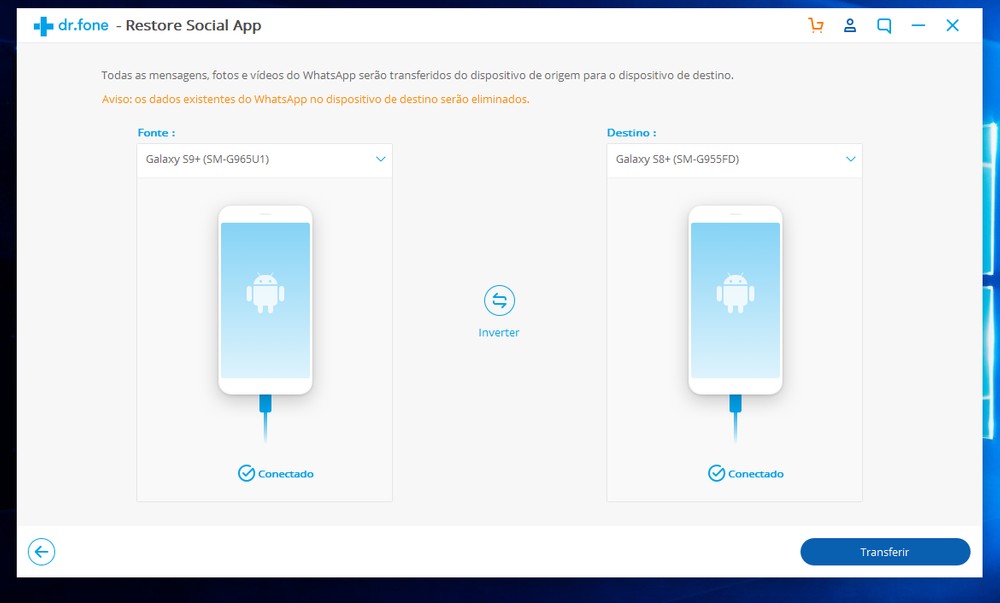Open the user account icon

click(x=849, y=25)
